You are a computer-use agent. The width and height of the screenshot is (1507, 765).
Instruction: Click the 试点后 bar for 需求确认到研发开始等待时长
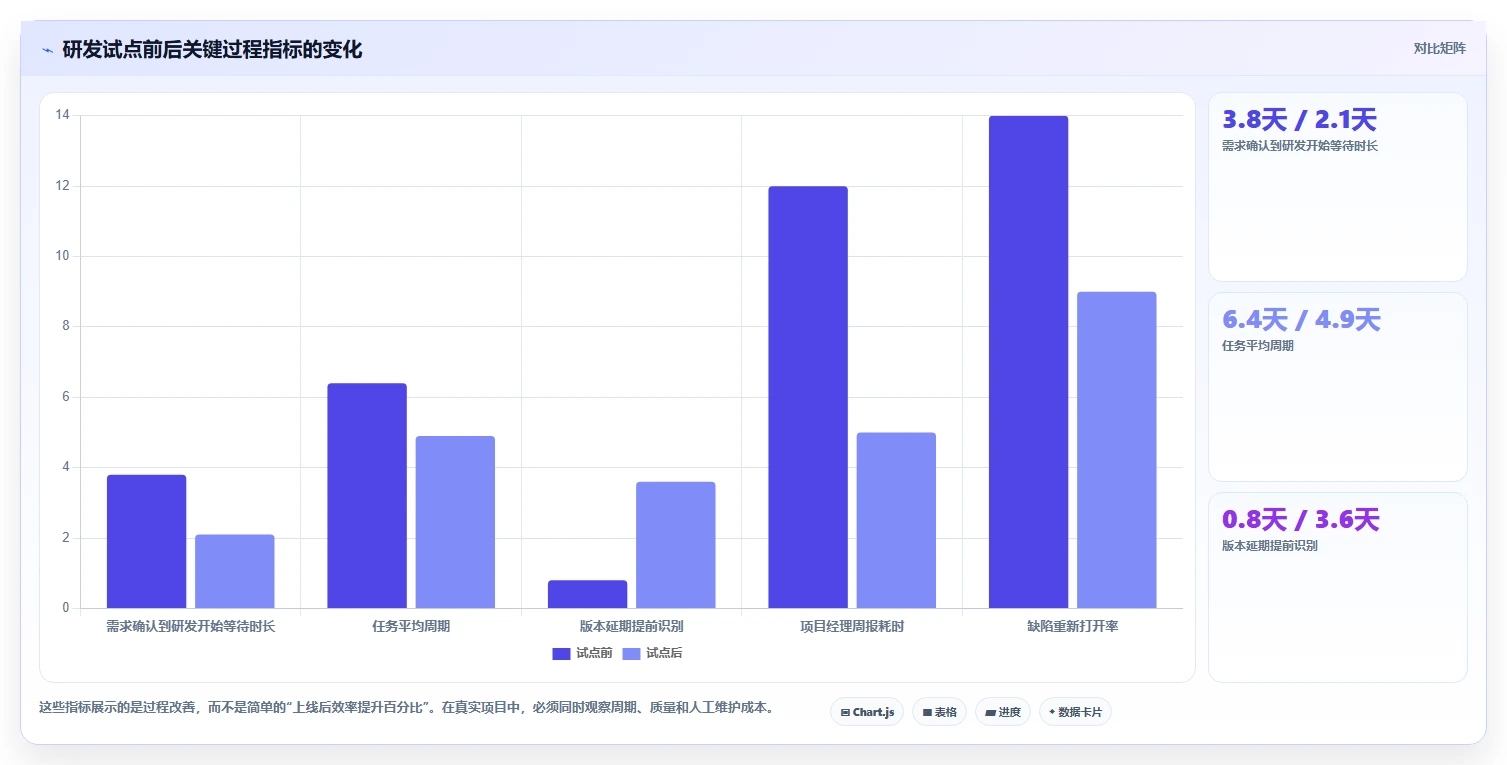pyautogui.click(x=234, y=571)
